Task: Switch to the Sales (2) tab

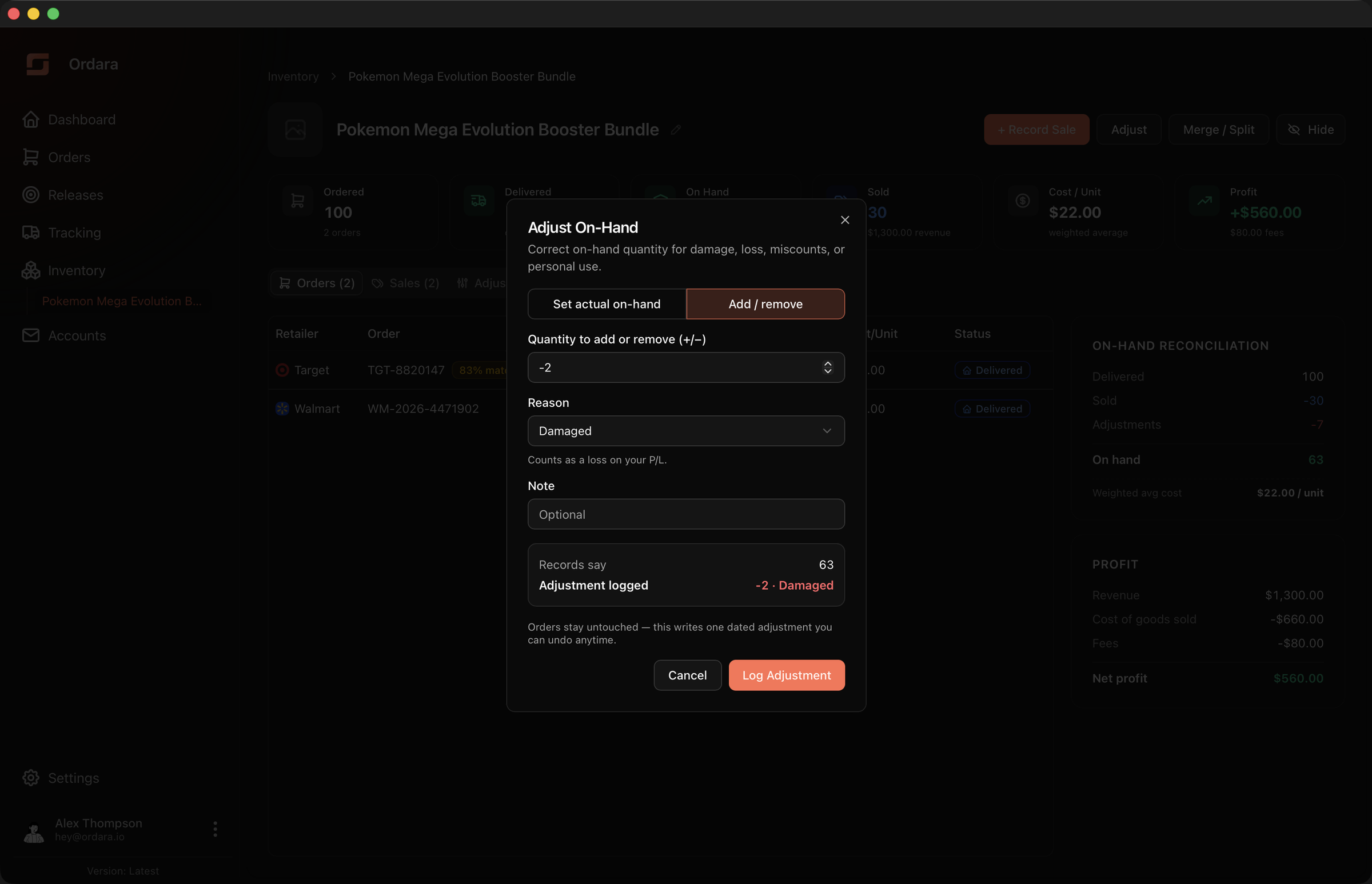Action: 405,283
